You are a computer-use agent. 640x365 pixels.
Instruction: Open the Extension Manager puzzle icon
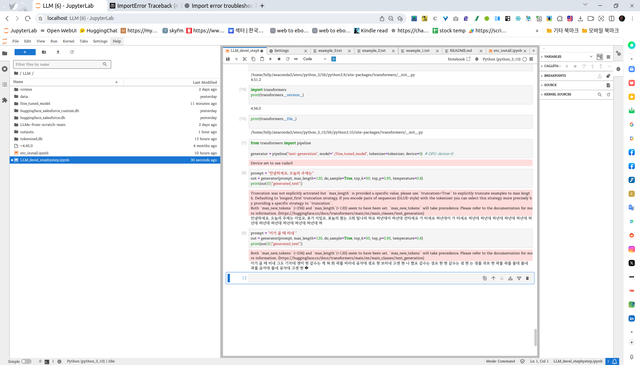coord(5,100)
